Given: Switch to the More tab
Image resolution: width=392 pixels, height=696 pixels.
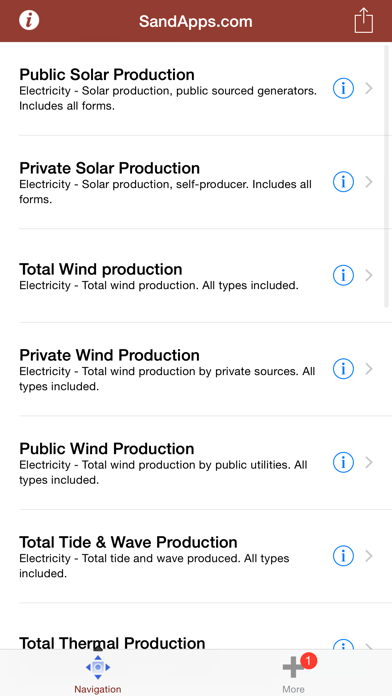Looking at the screenshot, I should 293,673.
